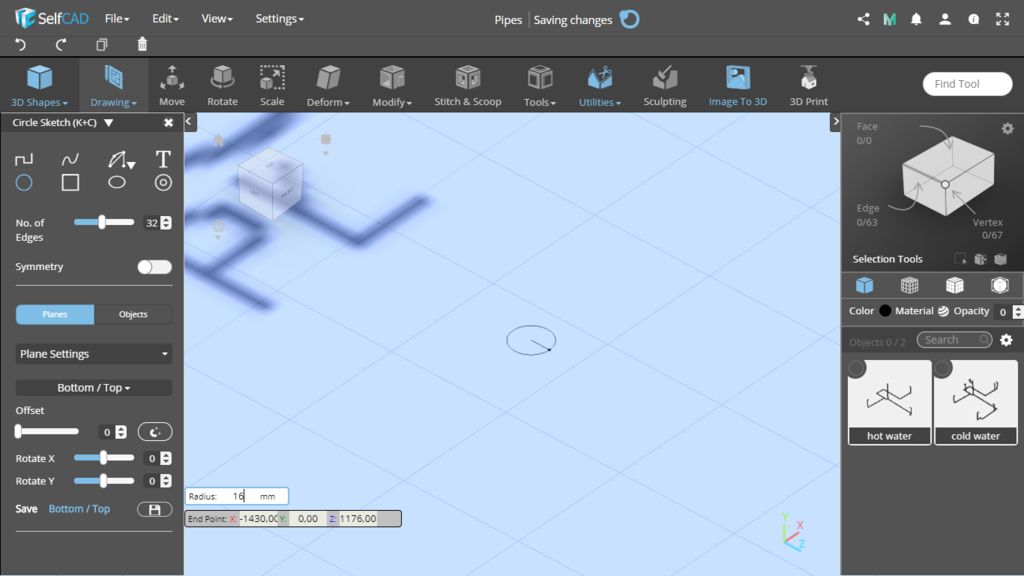Screen dimensions: 1024x576
Task: Click the info help icon
Action: tap(974, 20)
